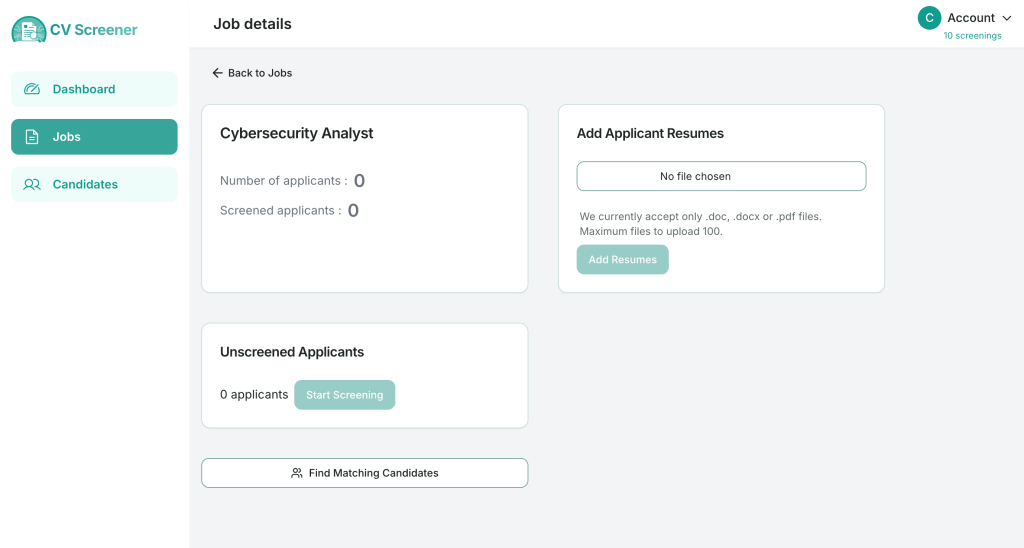
Task: Click the Jobs document icon in sidebar
Action: [x=32, y=137]
